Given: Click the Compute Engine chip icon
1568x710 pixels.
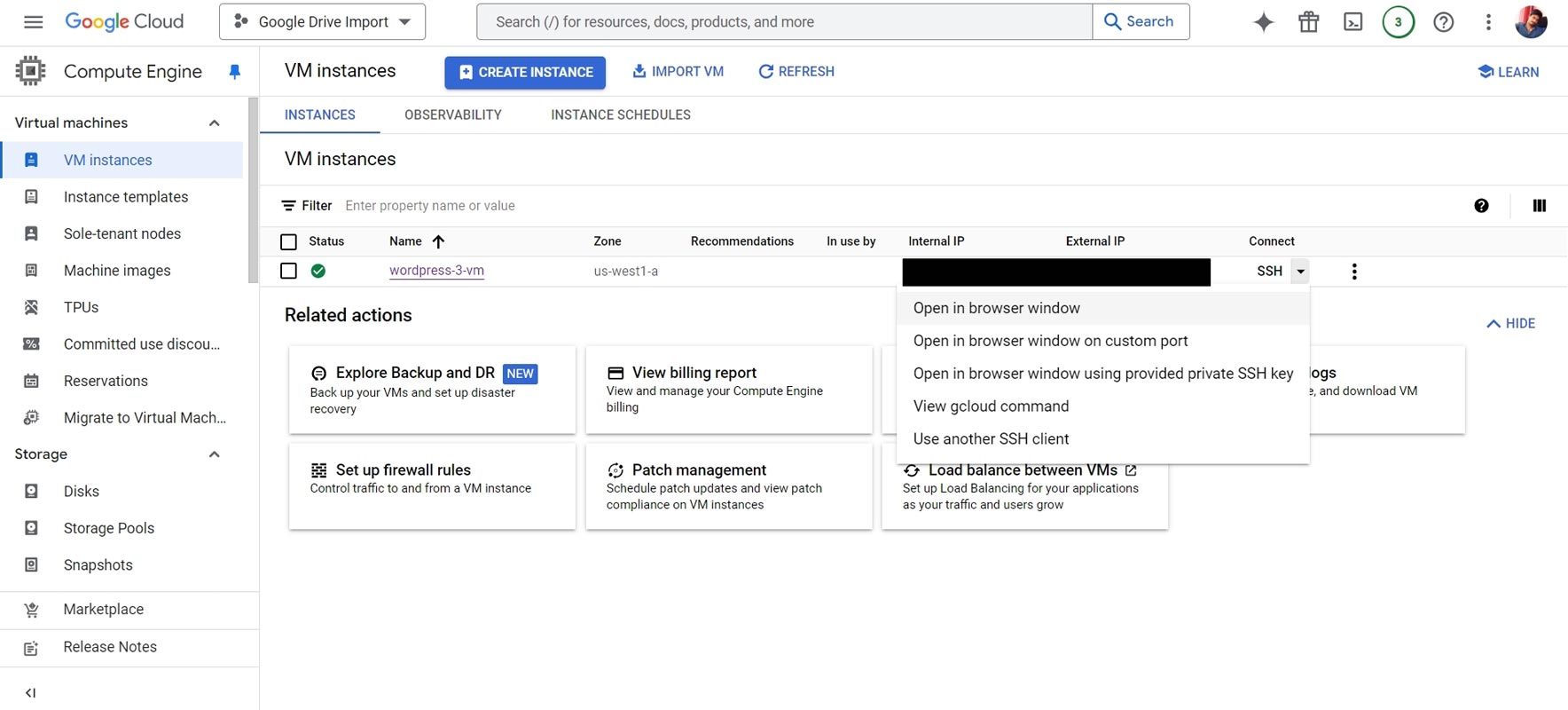Looking at the screenshot, I should pyautogui.click(x=30, y=71).
